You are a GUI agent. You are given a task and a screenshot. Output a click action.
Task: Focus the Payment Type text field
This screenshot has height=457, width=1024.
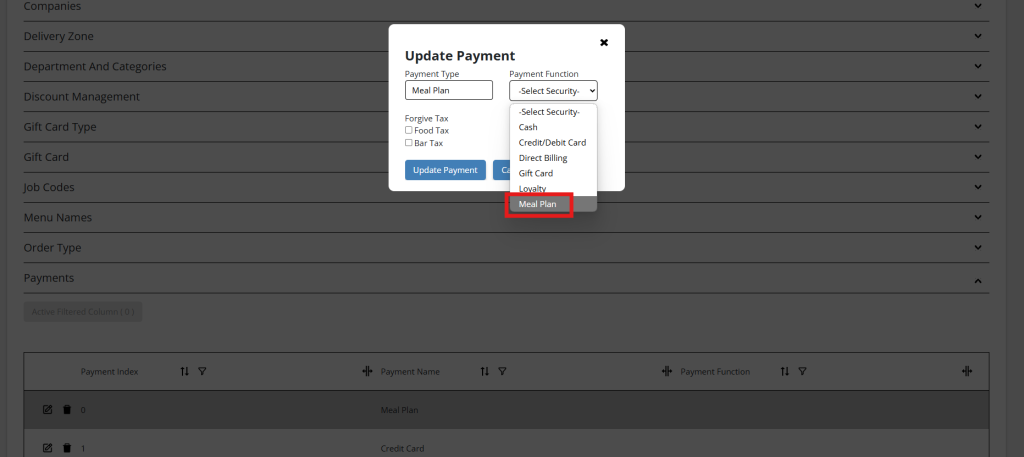449,90
